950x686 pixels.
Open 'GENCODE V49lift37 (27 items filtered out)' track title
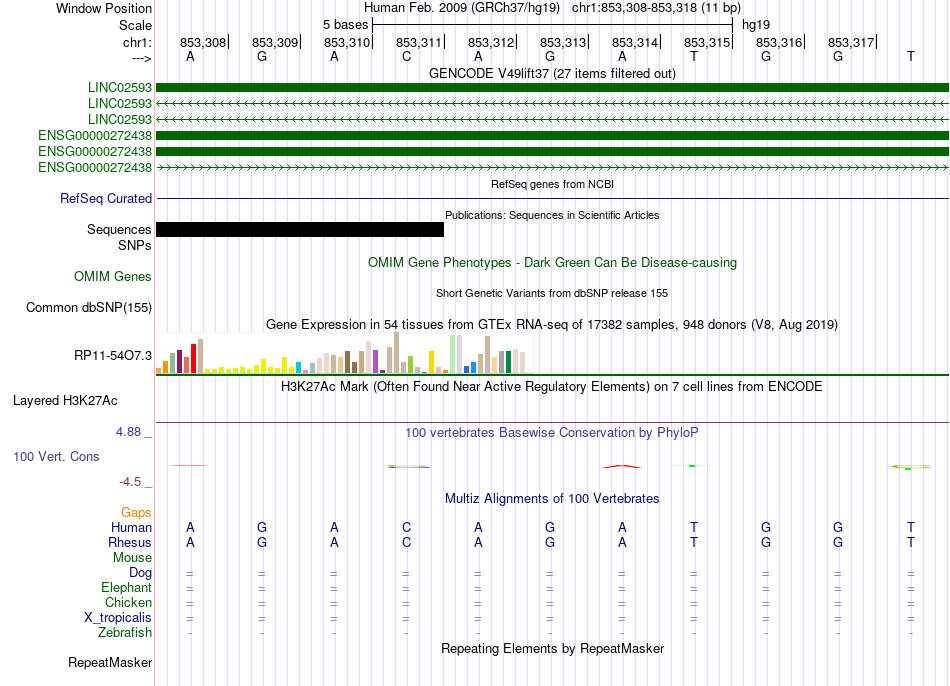pos(552,73)
